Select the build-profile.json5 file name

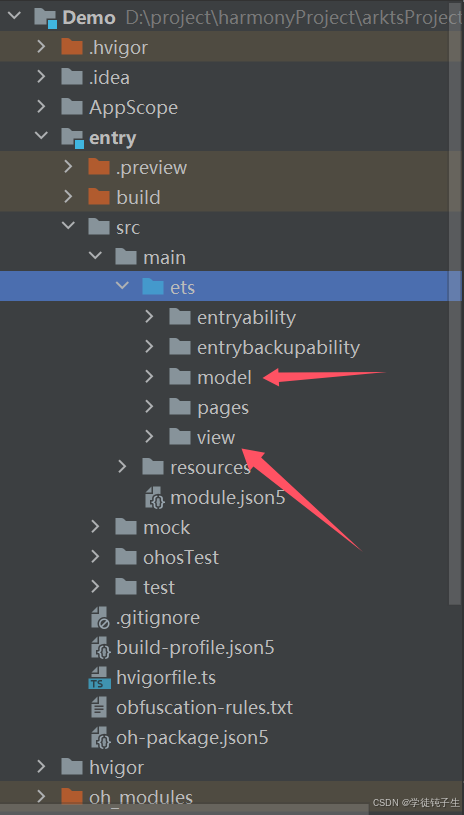coord(195,648)
